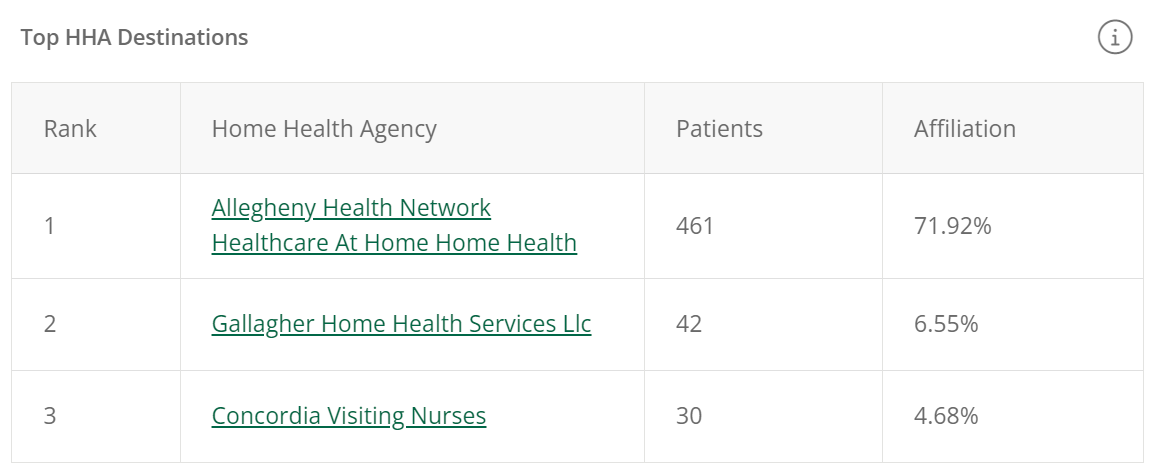Click the Home Health Agency column header
Viewport: 1154px width, 474px height.
[324, 129]
